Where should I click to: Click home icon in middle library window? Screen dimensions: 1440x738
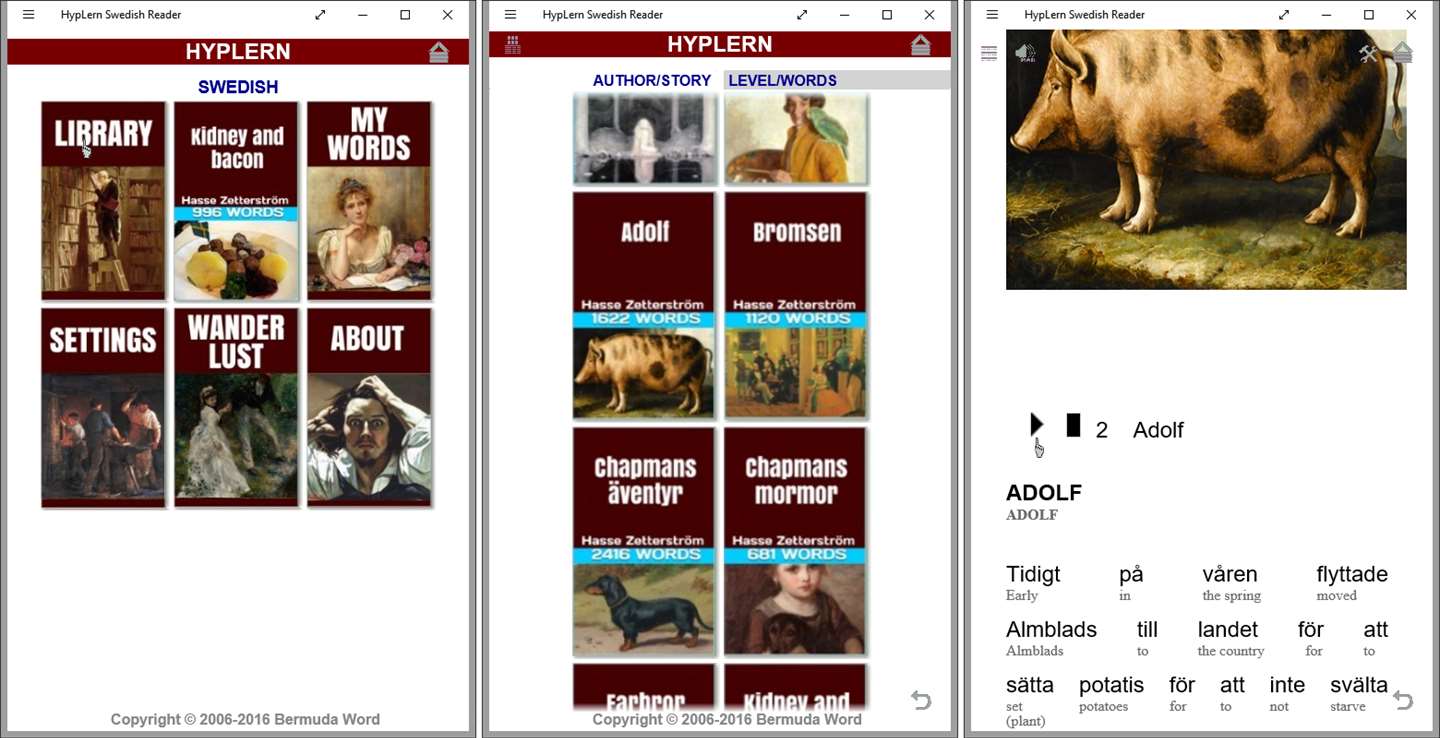coord(921,44)
